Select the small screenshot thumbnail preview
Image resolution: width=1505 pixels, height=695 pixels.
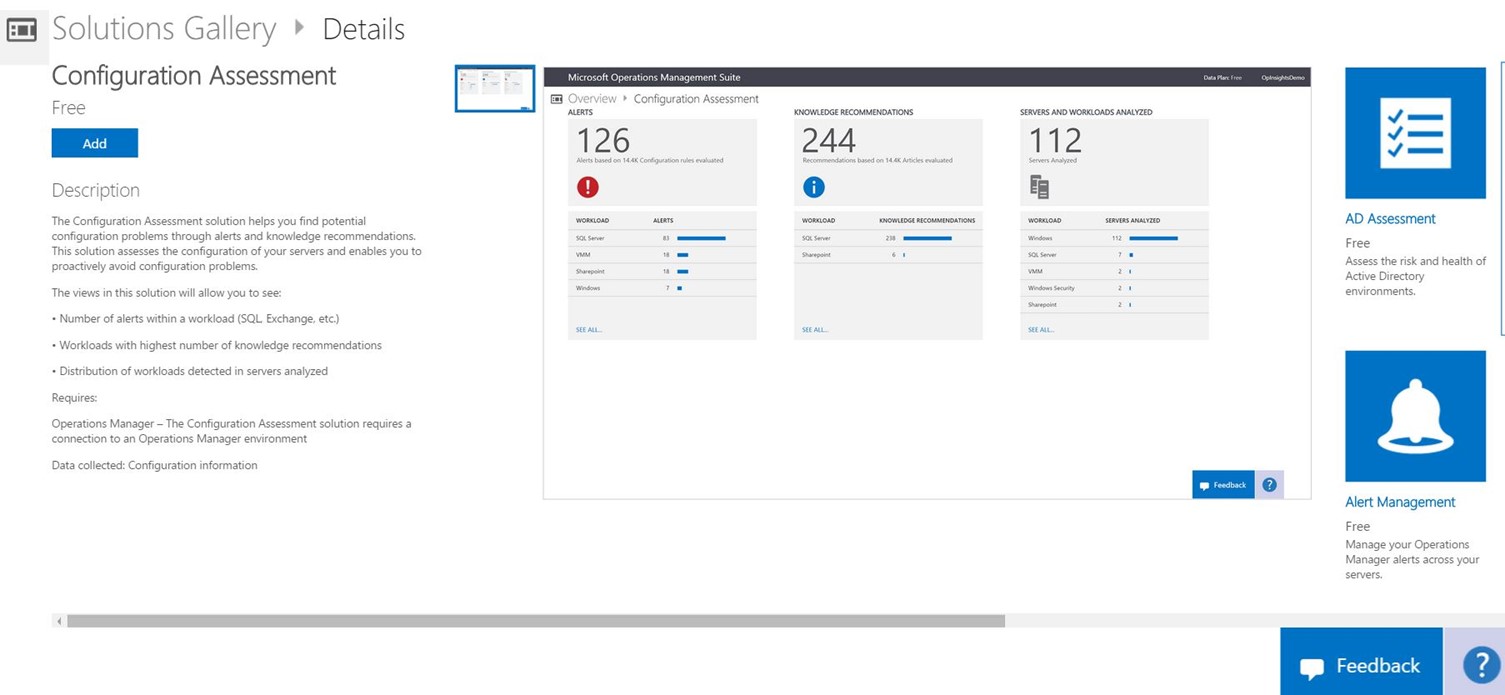coord(495,89)
